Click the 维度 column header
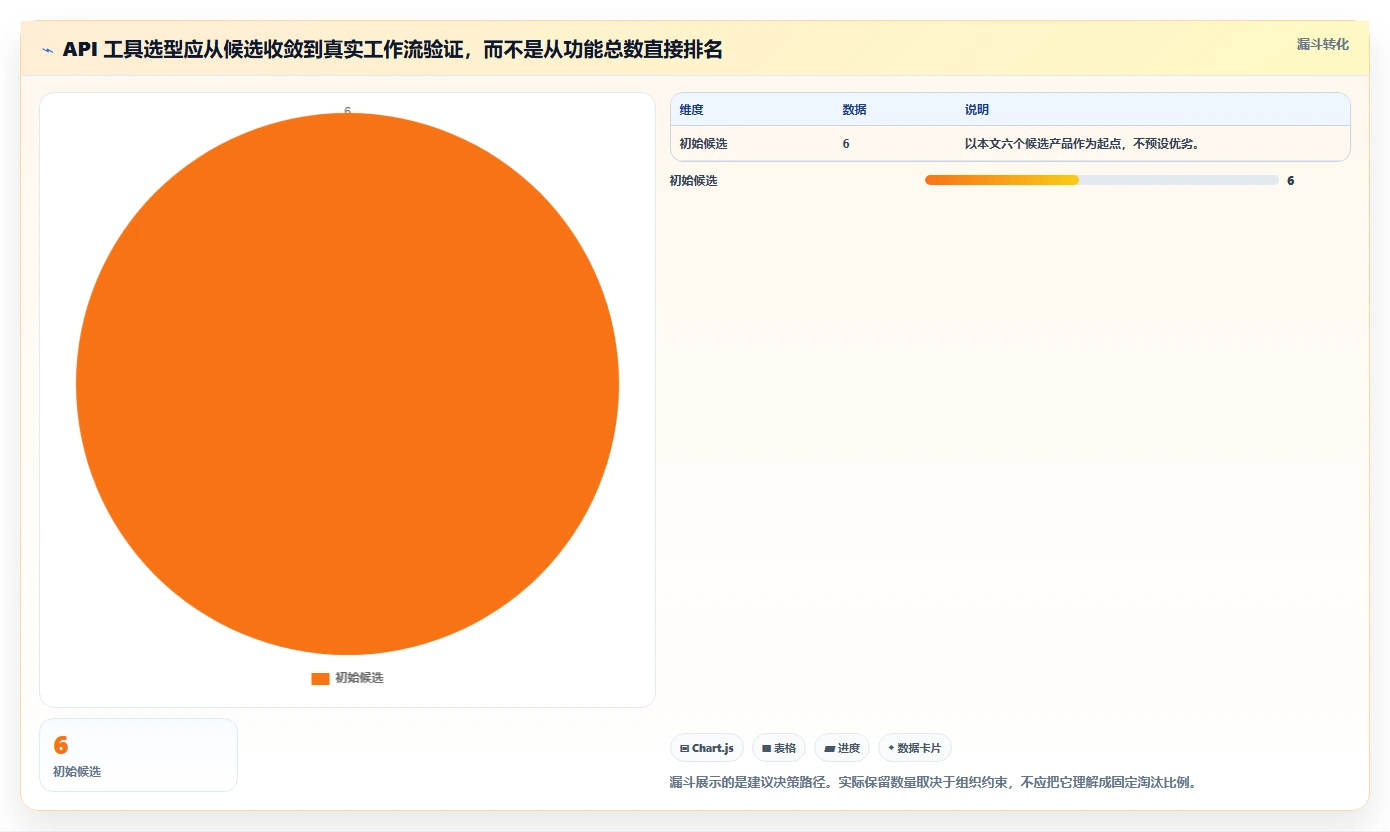 pos(692,110)
